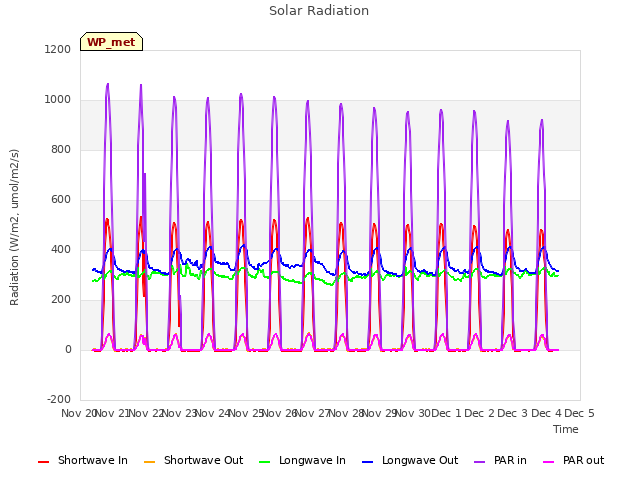Click the -200 y-axis tick label
This screenshot has width=640, height=480.
[59, 399]
